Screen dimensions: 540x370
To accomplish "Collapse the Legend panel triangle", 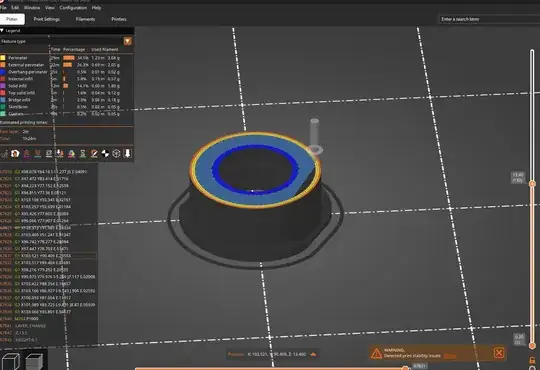I will pos(2,30).
